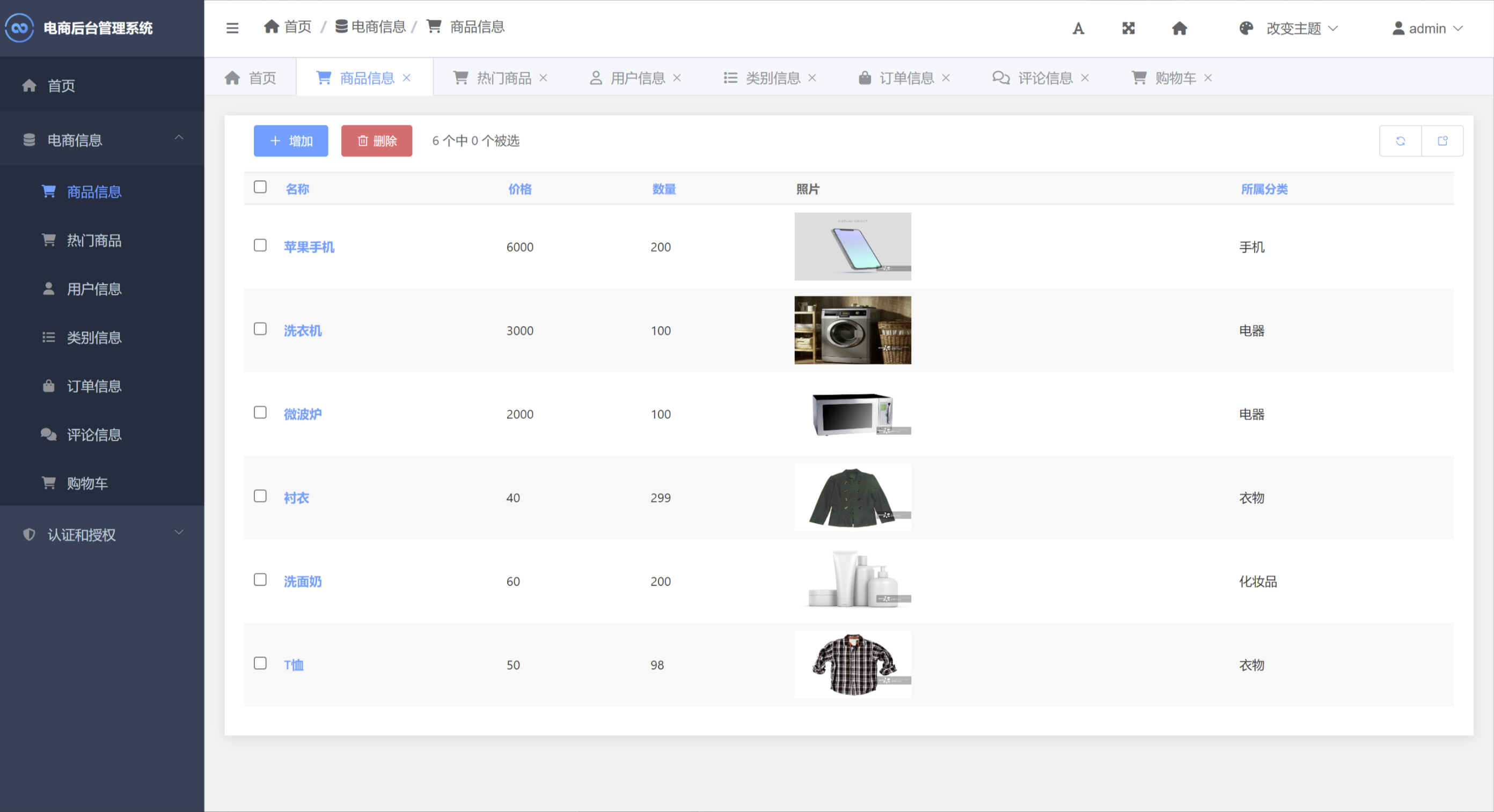Screen dimensions: 1494x812
Task: Sort the table by the 价格 column
Action: tap(519, 189)
